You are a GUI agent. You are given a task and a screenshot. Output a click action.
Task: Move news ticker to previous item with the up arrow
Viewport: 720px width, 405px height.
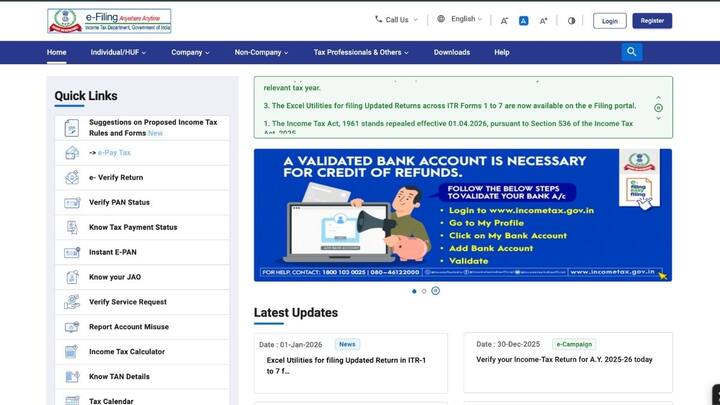658,98
